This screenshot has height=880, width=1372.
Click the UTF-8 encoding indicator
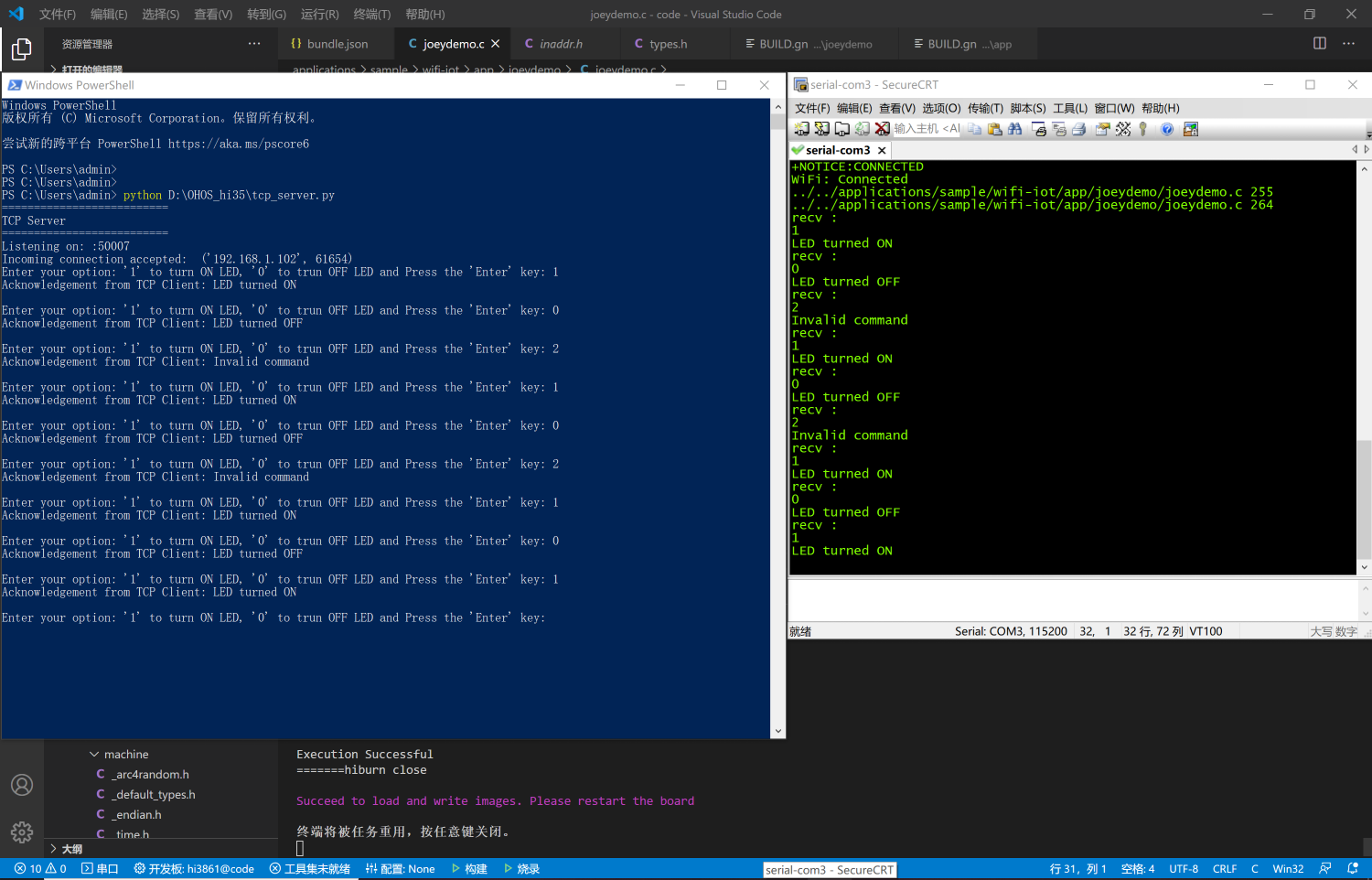click(1184, 869)
